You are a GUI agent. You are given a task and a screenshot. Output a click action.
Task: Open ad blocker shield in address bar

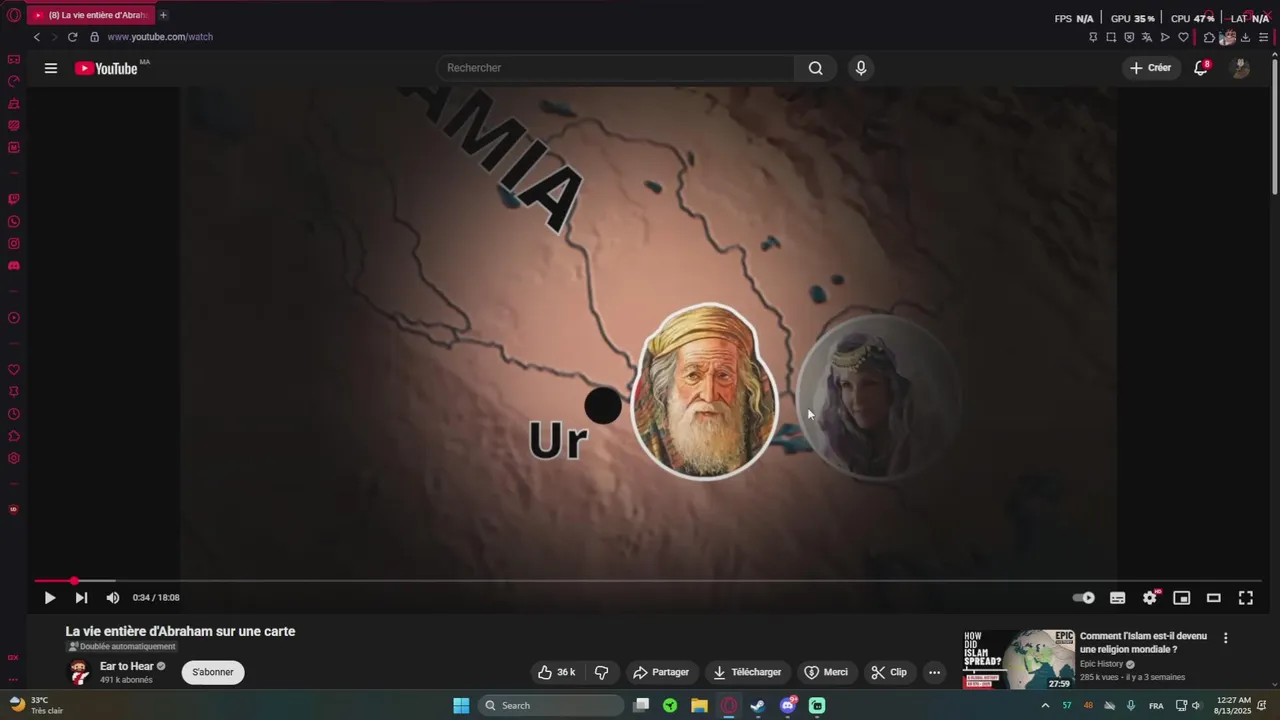click(x=1129, y=37)
